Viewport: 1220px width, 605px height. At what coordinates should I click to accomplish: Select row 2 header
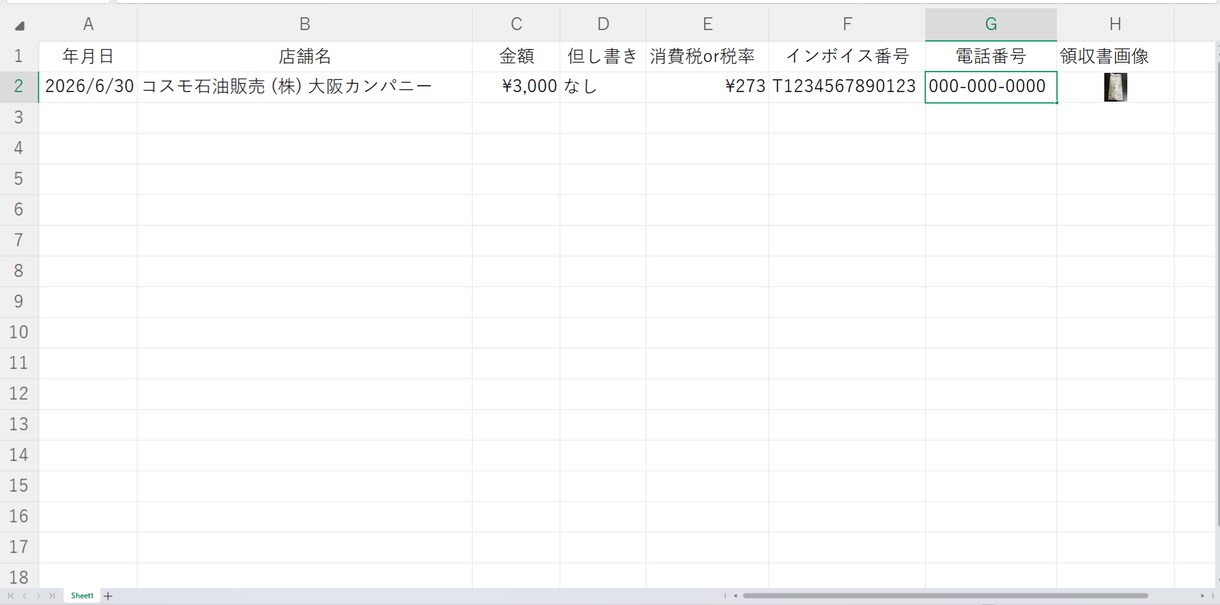[19, 87]
